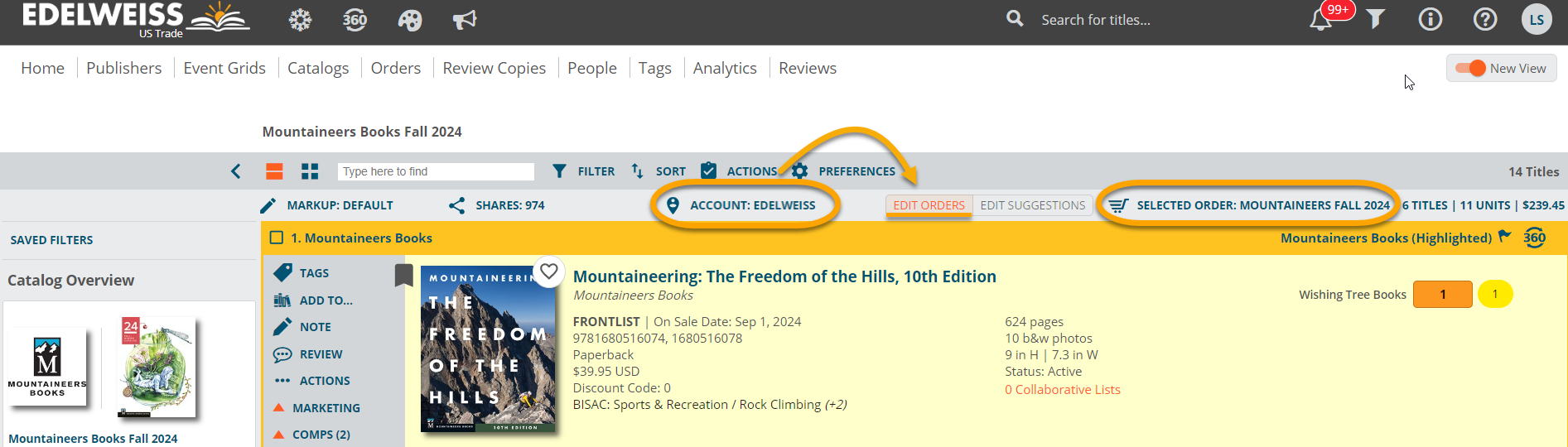Open the megaphone announcements icon
This screenshot has width=1568, height=447.
click(465, 20)
